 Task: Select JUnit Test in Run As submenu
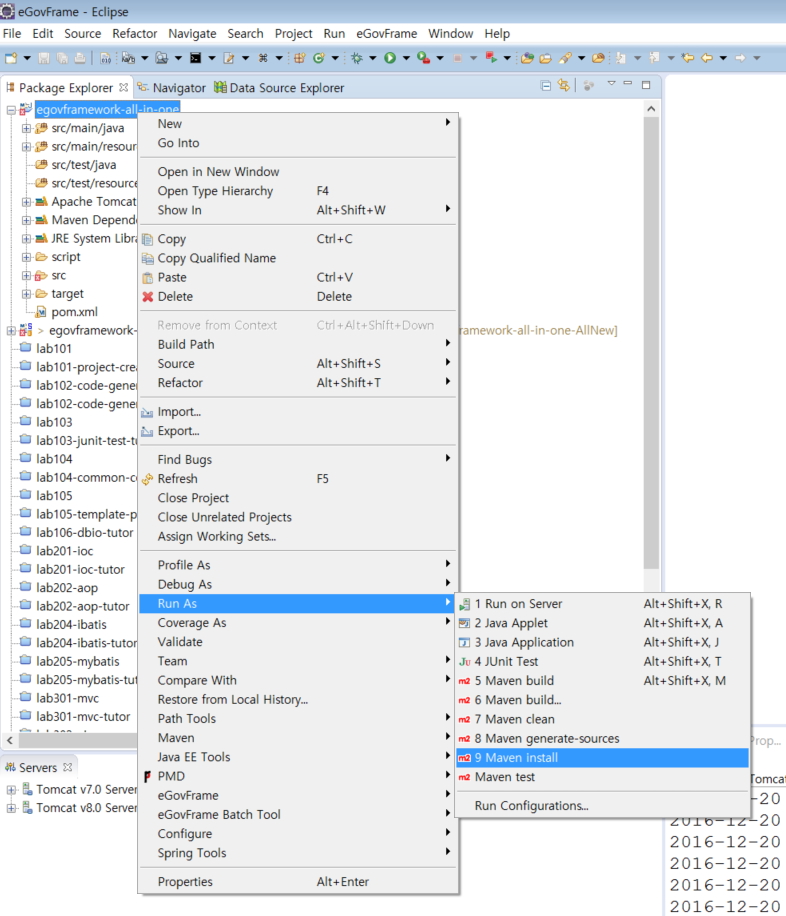[x=506, y=661]
